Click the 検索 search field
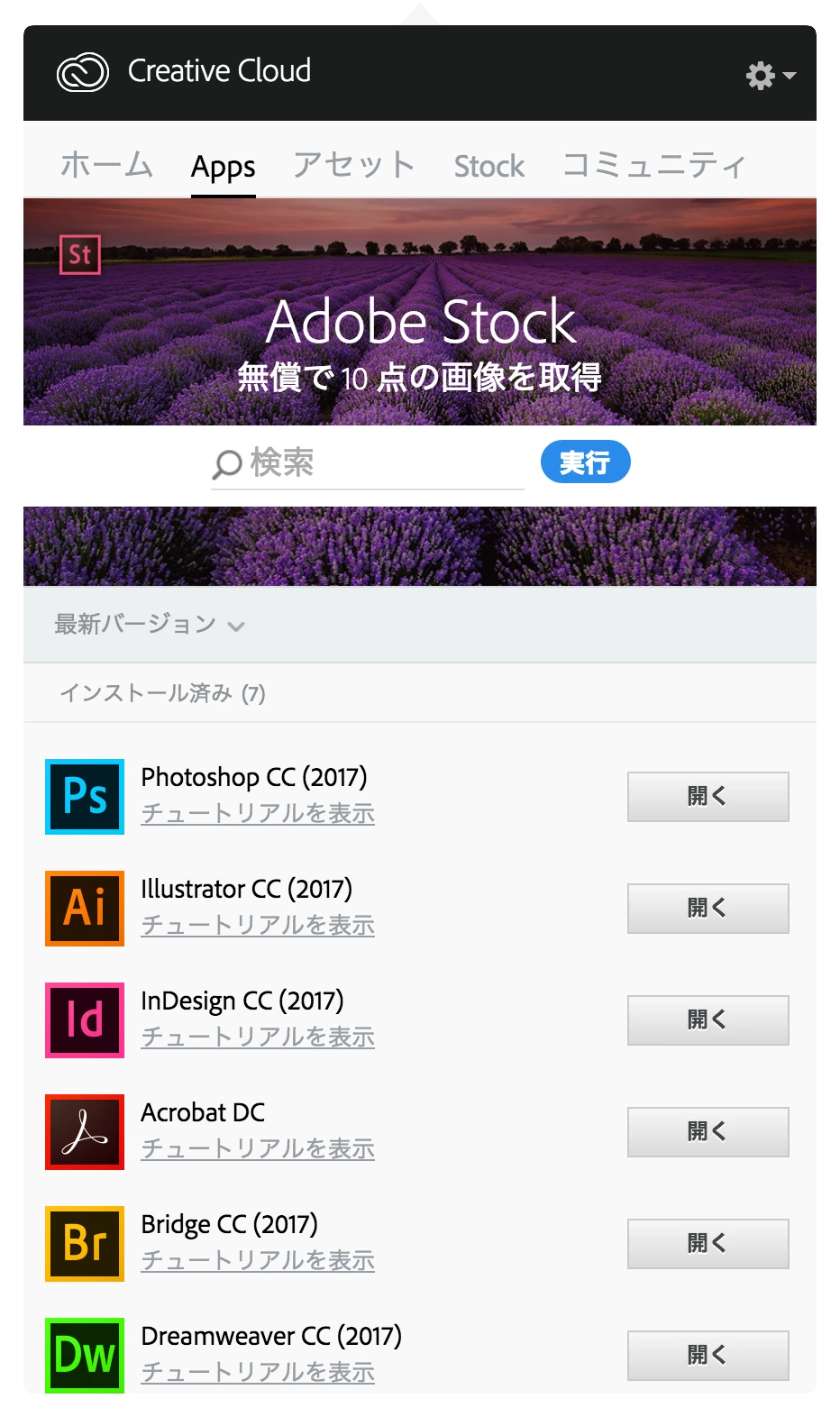 pyautogui.click(x=368, y=464)
